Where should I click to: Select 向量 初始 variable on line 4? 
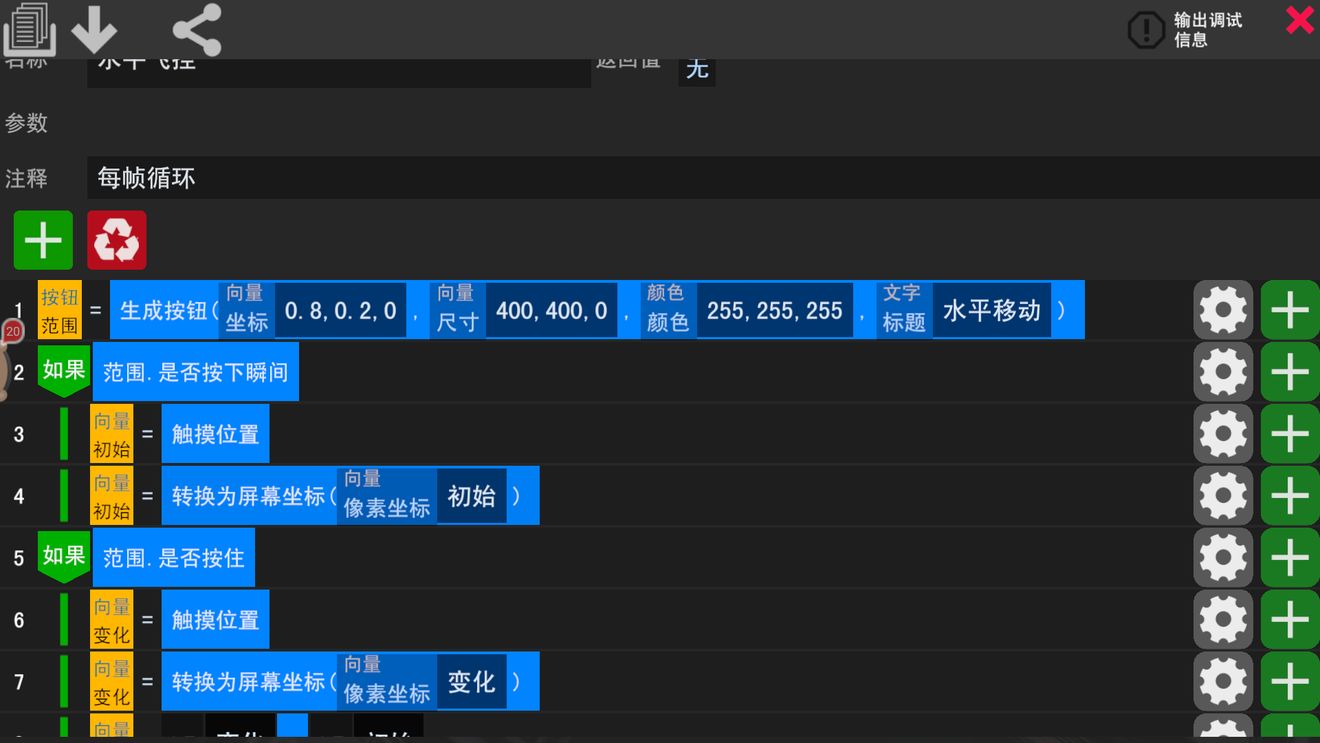coord(112,496)
